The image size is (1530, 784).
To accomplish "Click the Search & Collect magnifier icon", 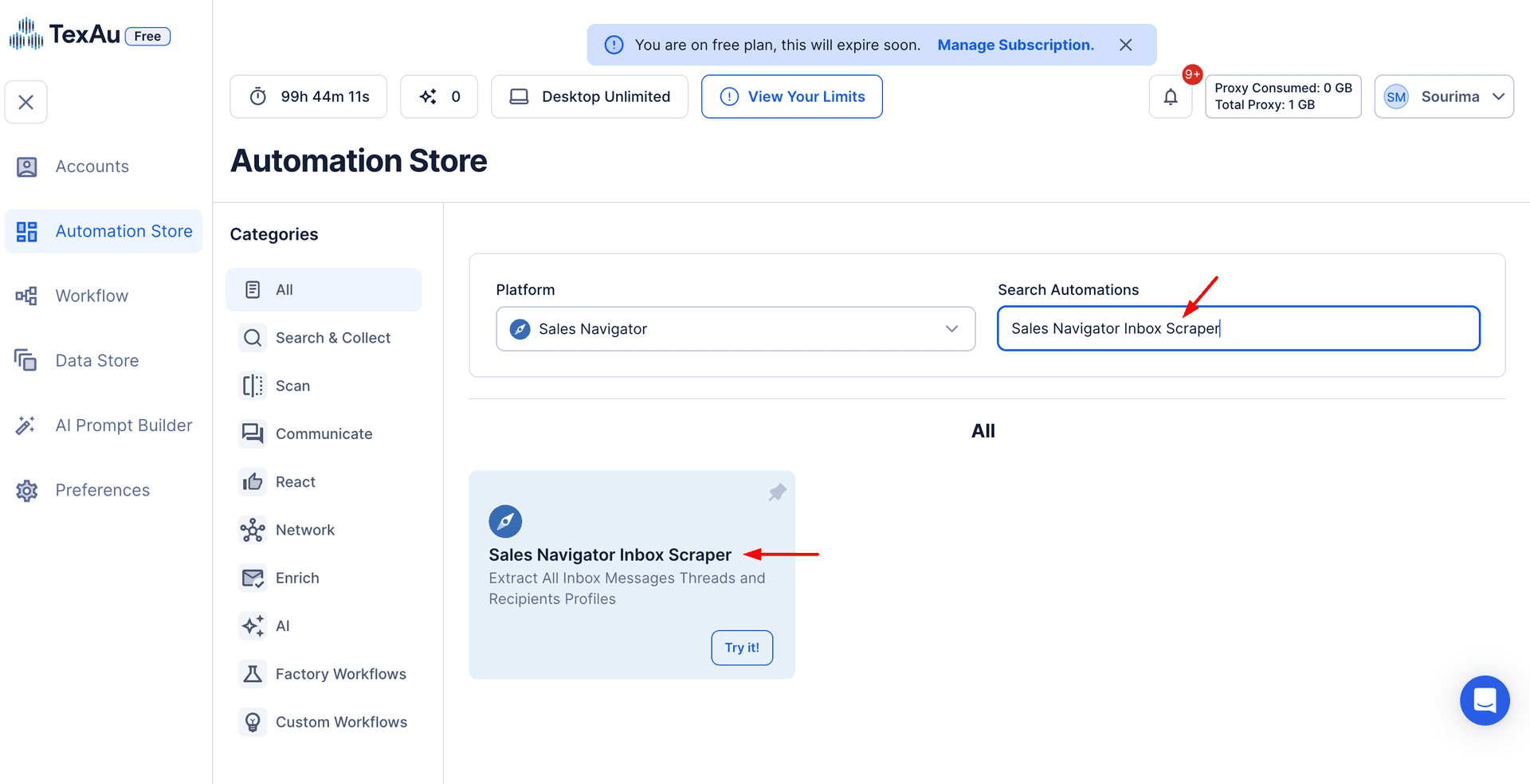I will tap(253, 338).
